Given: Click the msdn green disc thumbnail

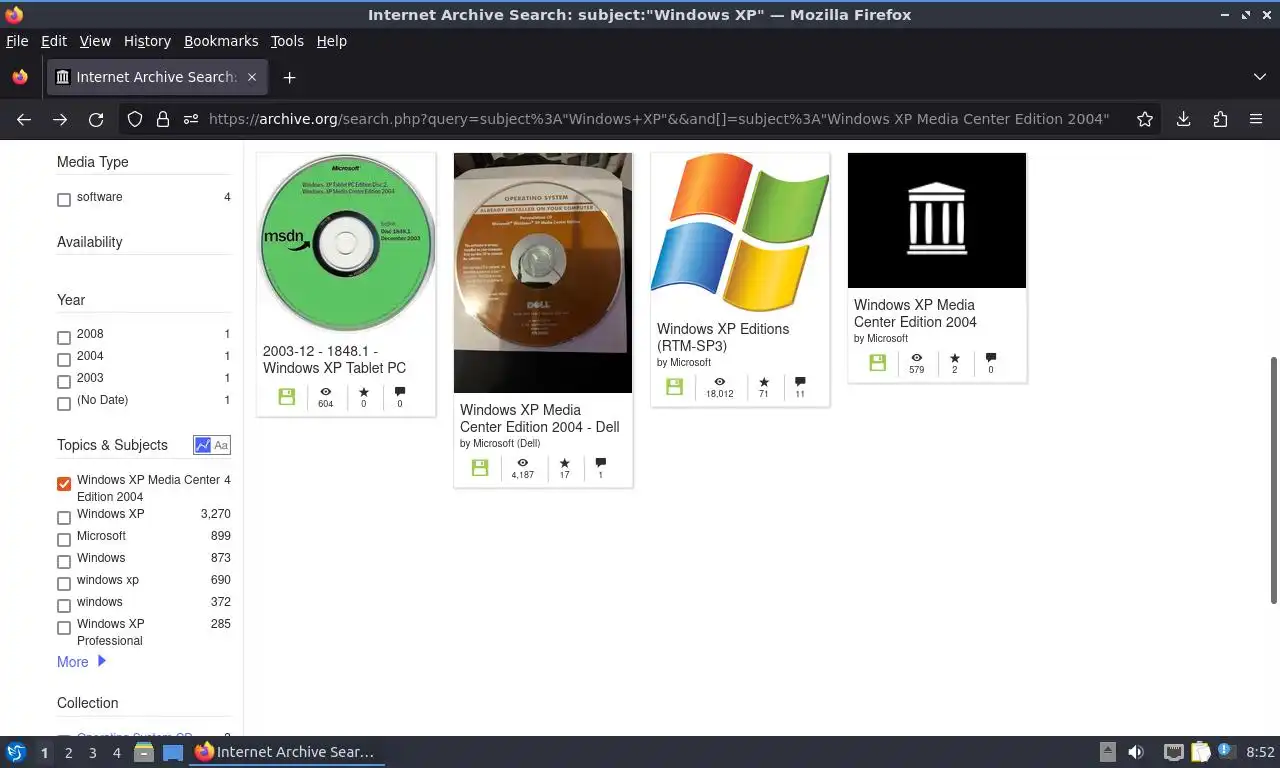Looking at the screenshot, I should pyautogui.click(x=346, y=242).
